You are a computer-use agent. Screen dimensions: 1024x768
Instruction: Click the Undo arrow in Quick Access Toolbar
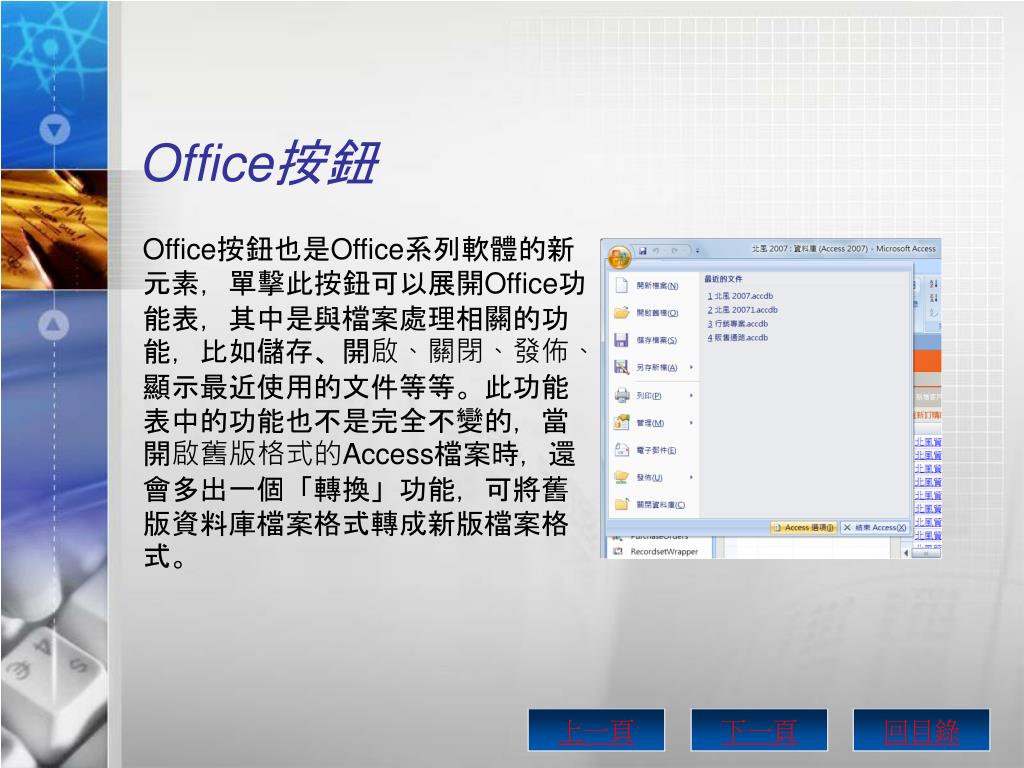coord(656,250)
